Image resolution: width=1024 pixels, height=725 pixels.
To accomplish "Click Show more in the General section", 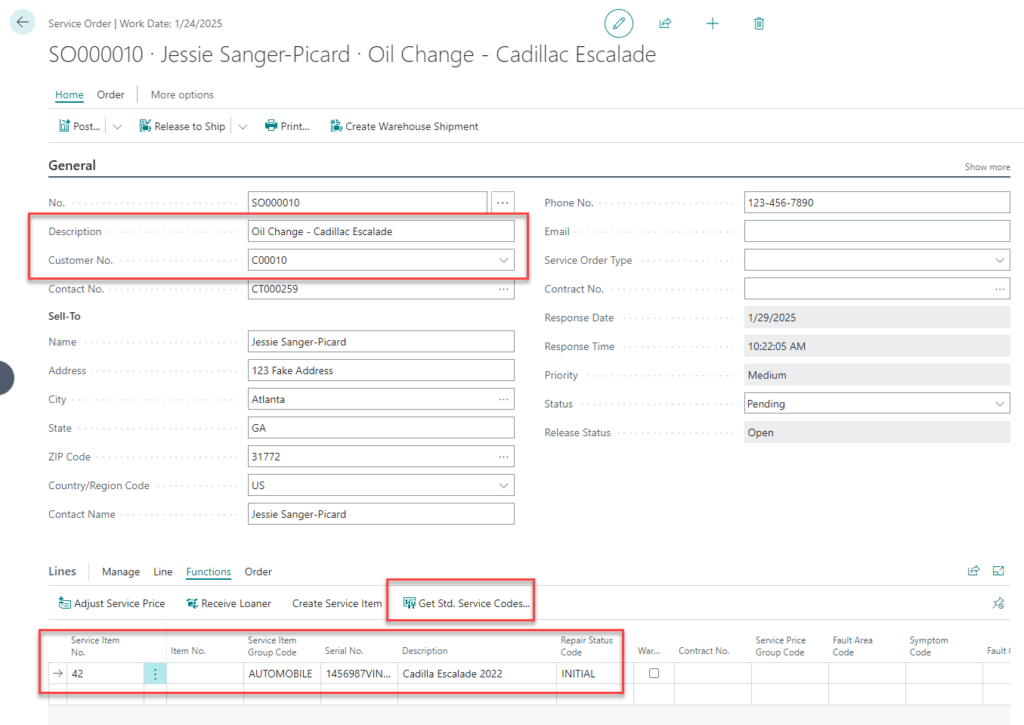I will [x=988, y=166].
